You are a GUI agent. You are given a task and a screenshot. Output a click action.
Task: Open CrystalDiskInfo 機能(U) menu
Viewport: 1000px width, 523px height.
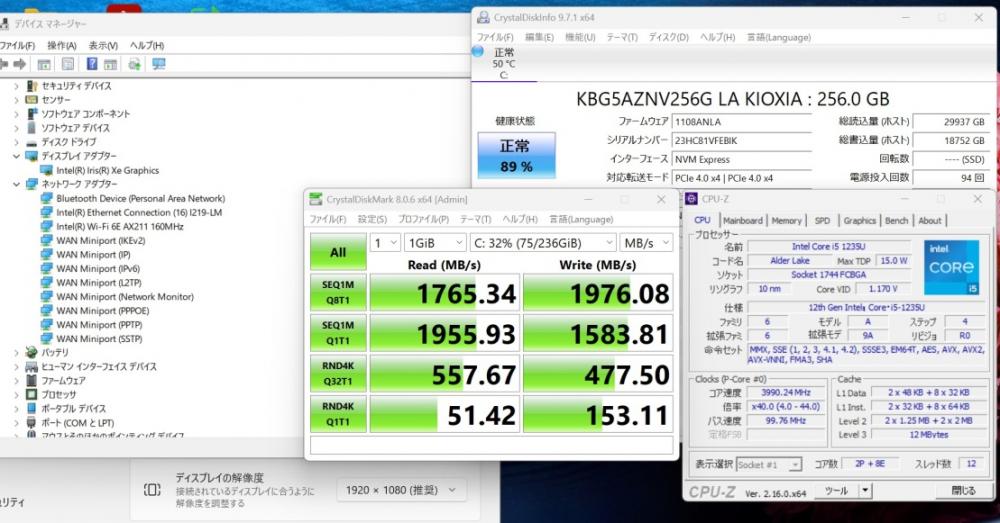(580, 37)
